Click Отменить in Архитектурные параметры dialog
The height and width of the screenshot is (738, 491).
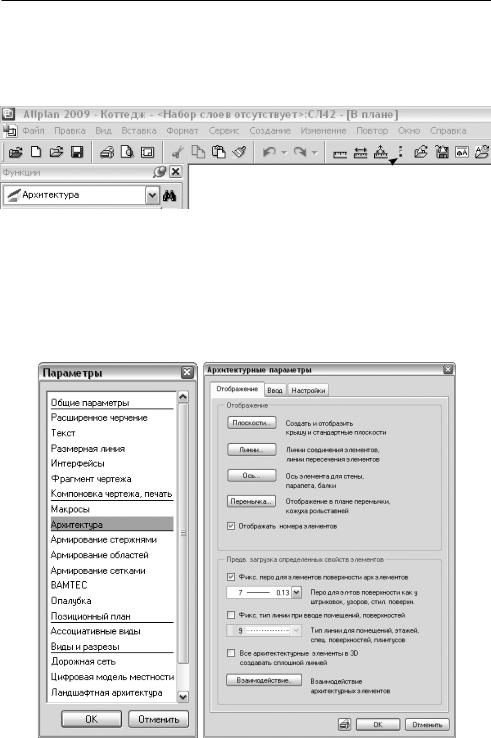click(427, 725)
